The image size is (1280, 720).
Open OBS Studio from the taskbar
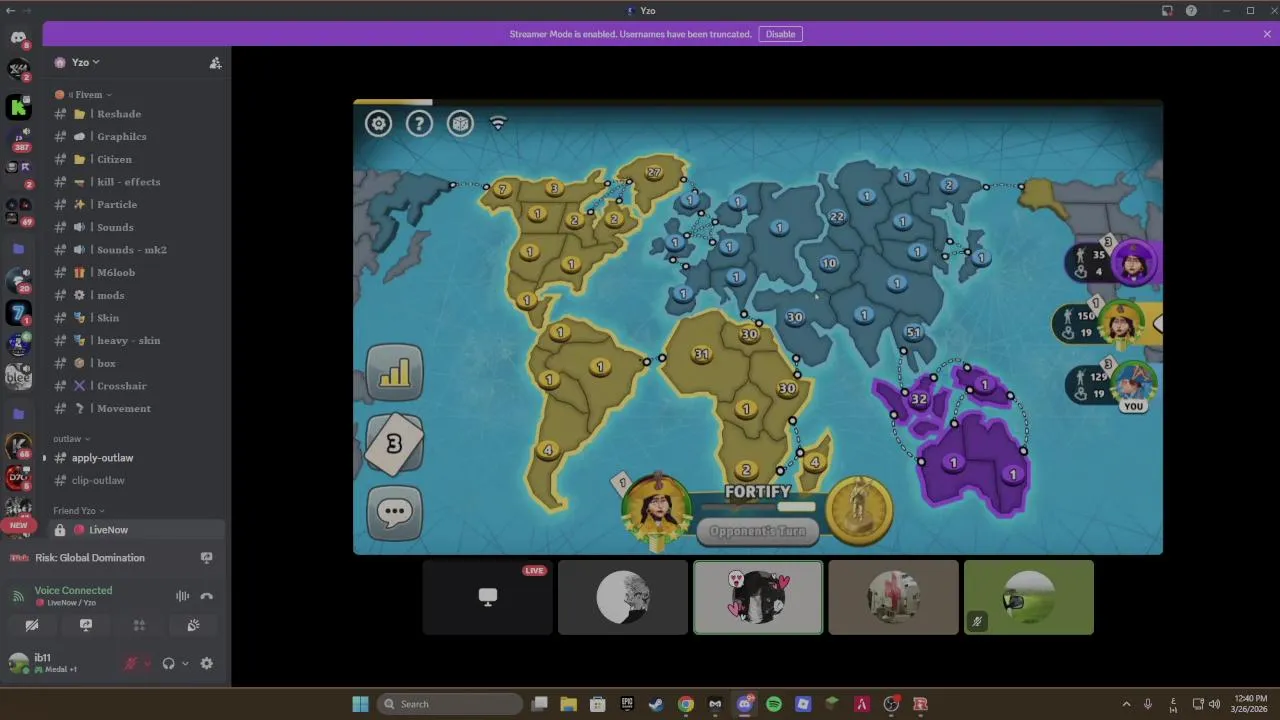891,704
